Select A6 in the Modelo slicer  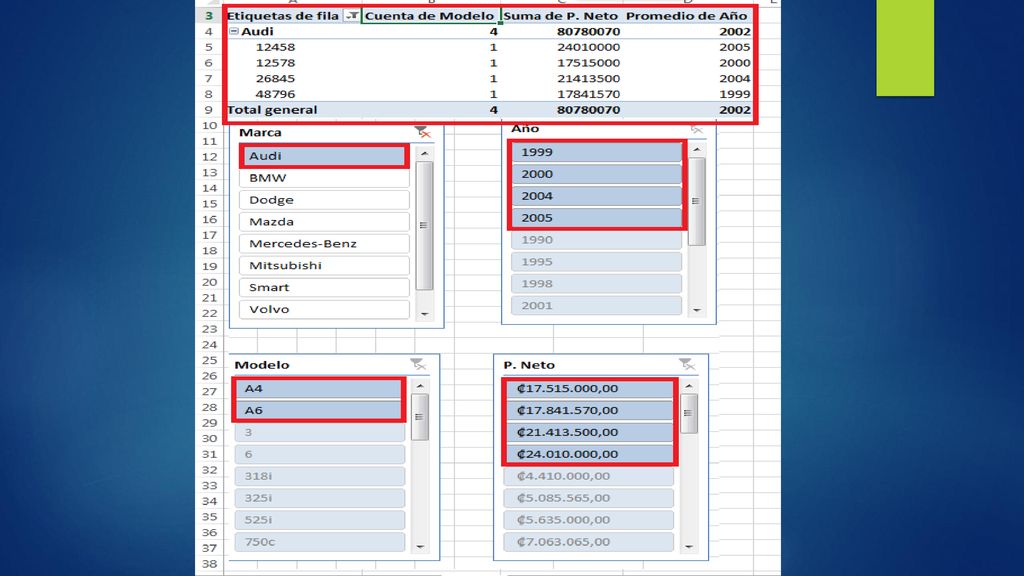[320, 410]
